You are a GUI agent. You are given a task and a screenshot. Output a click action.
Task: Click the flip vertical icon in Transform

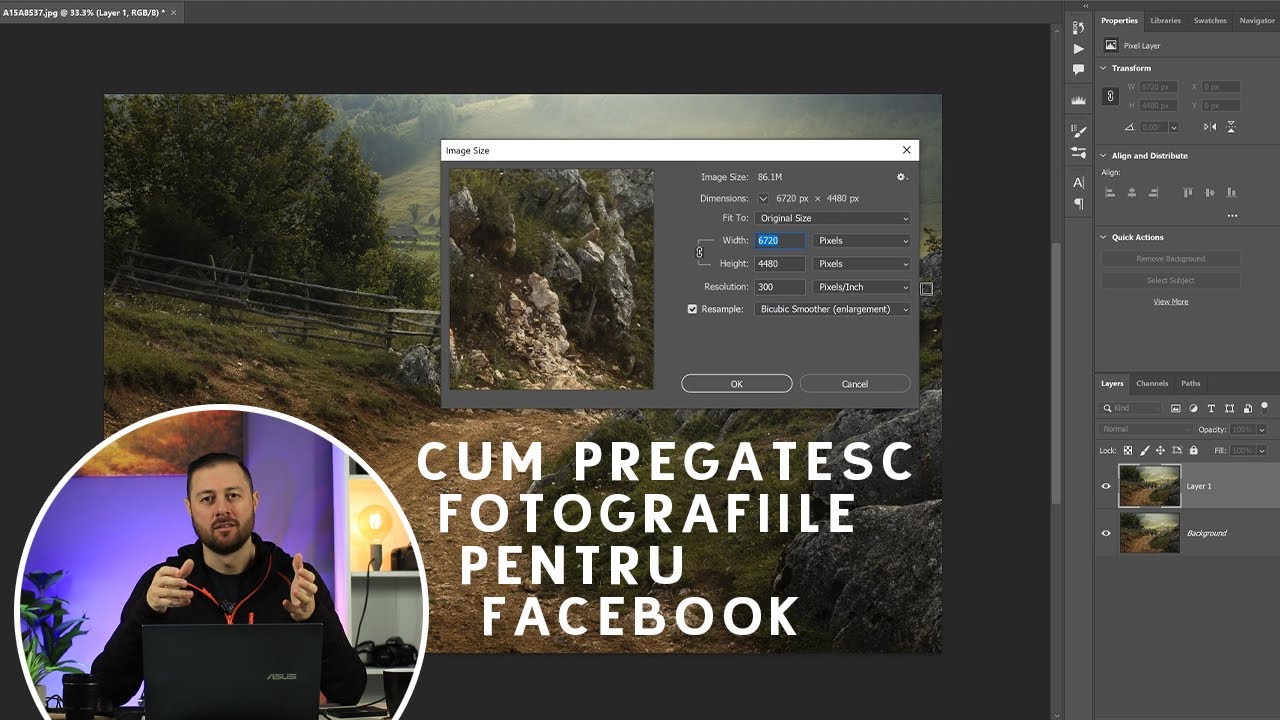(x=1231, y=127)
